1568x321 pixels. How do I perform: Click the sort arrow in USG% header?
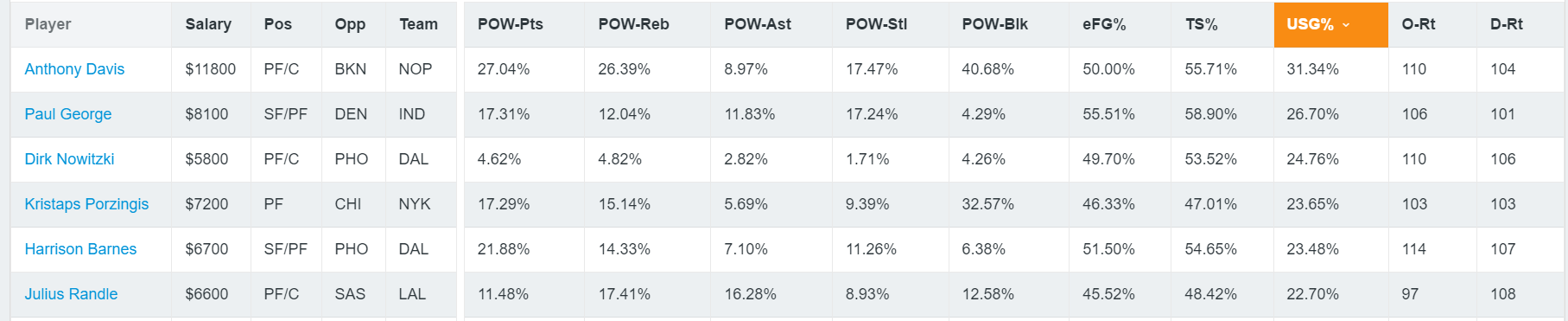[x=1345, y=25]
